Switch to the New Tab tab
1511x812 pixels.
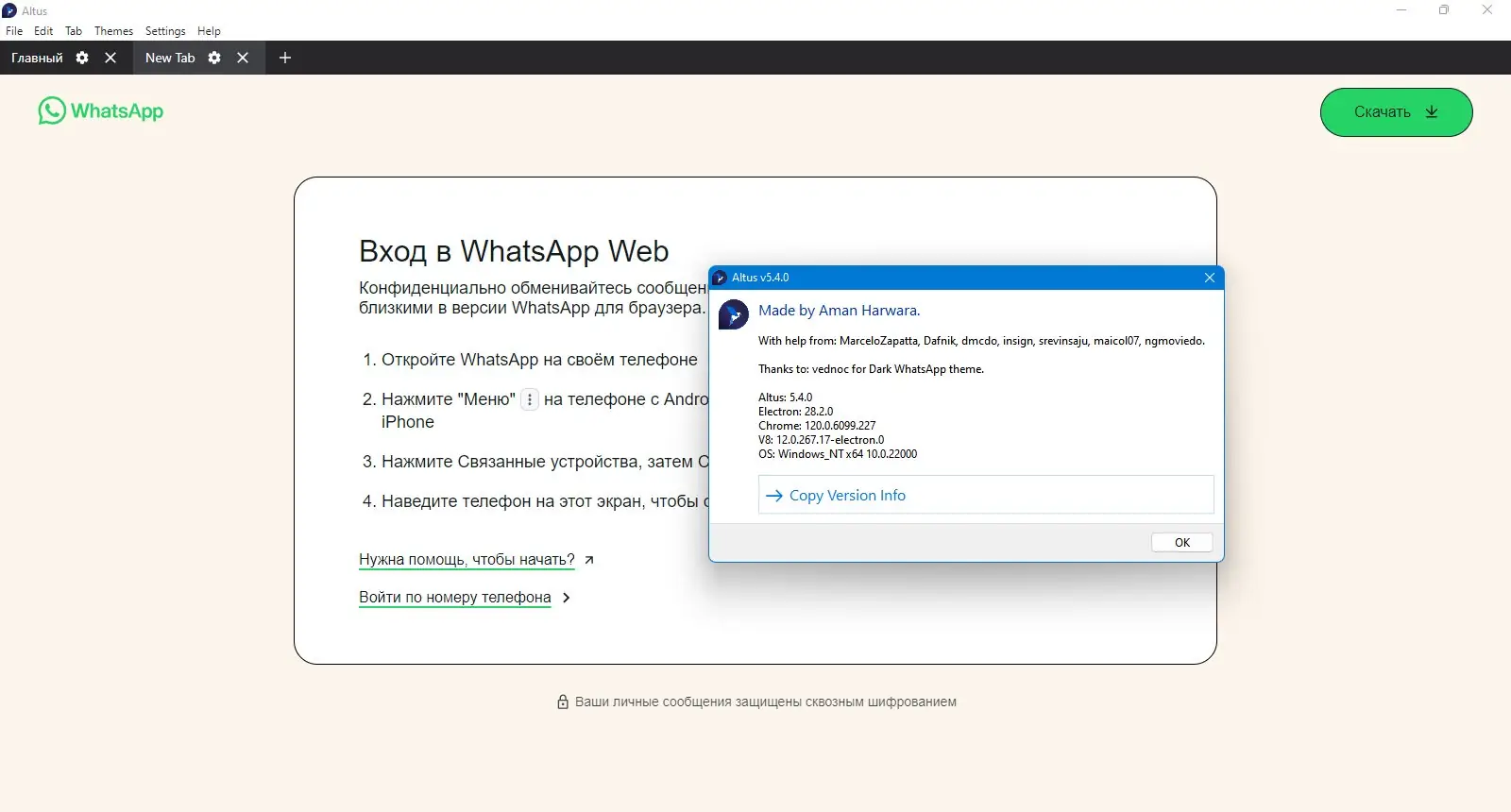(x=170, y=58)
